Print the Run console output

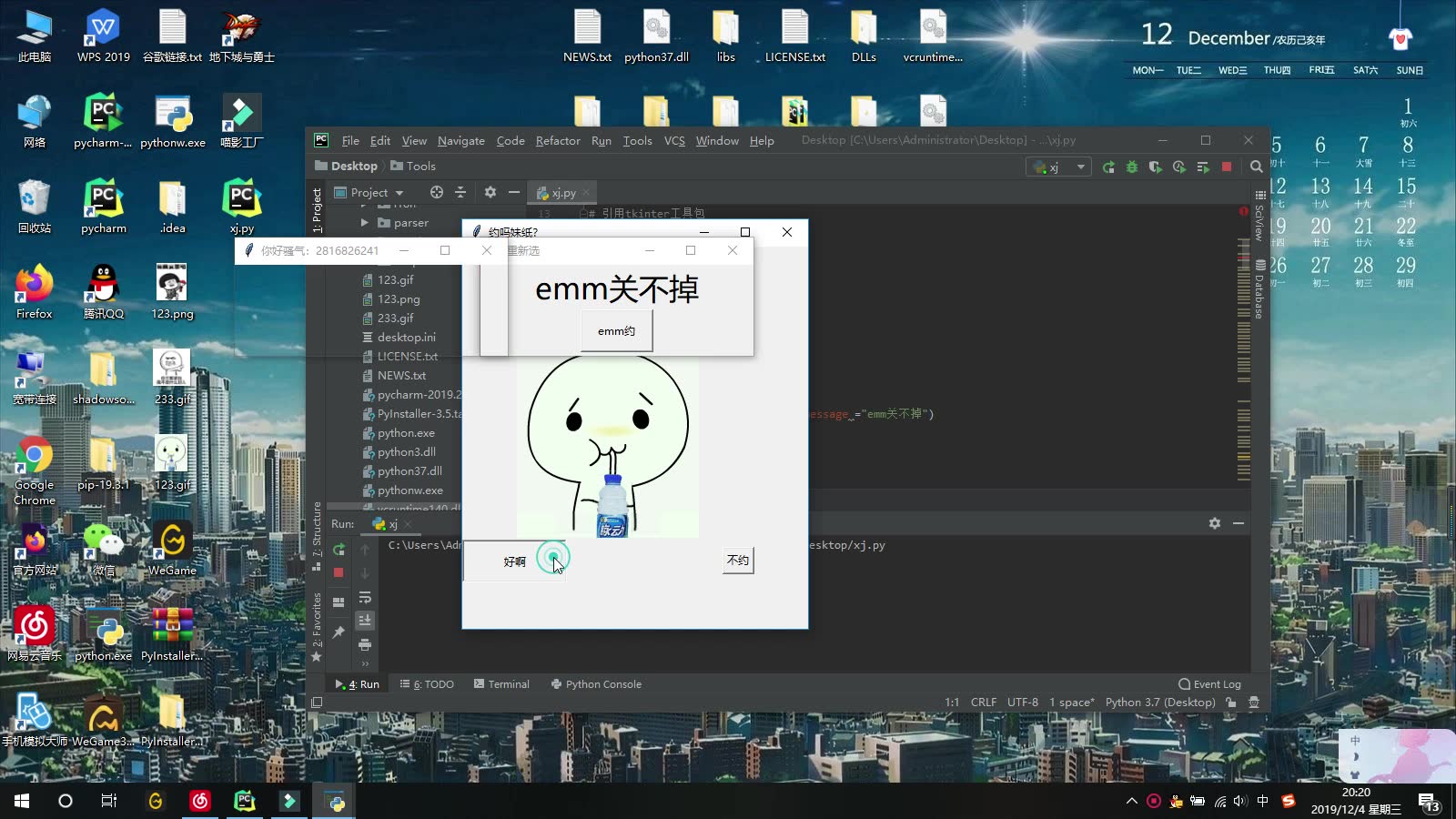coord(365,644)
